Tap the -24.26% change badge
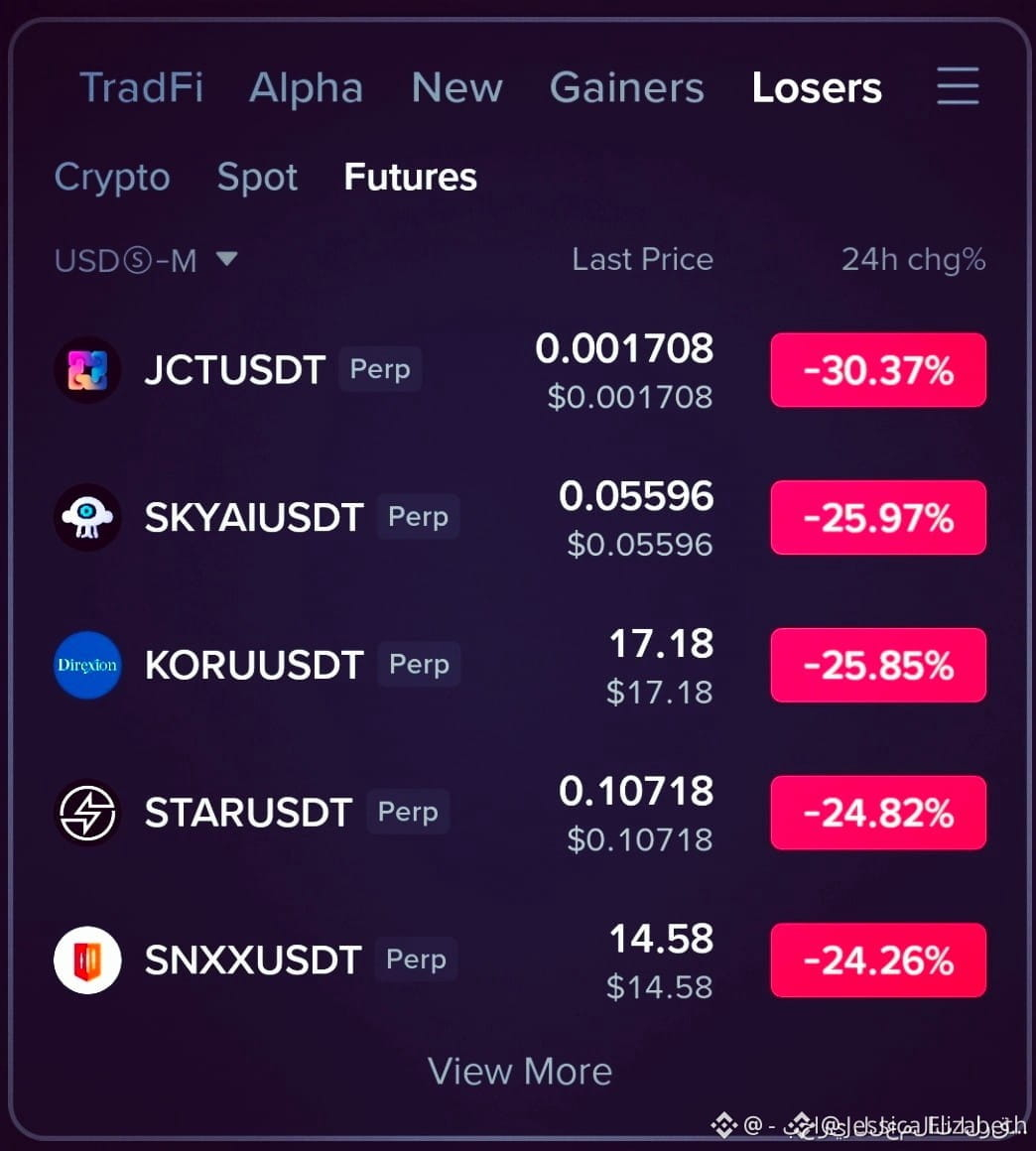This screenshot has height=1151, width=1036. click(x=878, y=959)
